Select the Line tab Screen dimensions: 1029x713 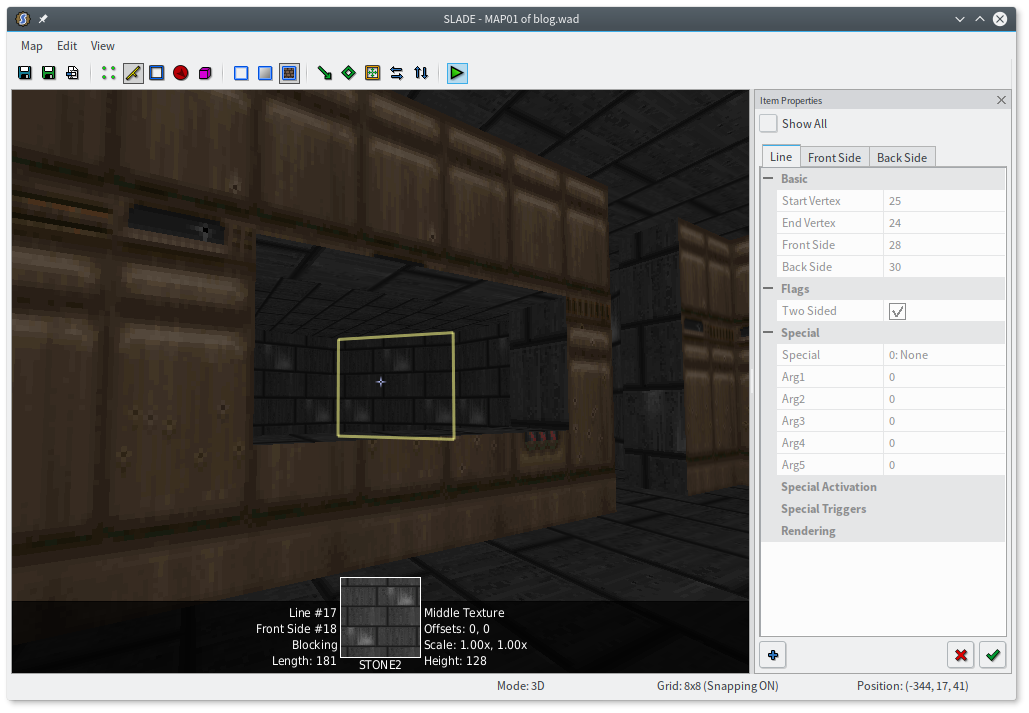pyautogui.click(x=781, y=156)
